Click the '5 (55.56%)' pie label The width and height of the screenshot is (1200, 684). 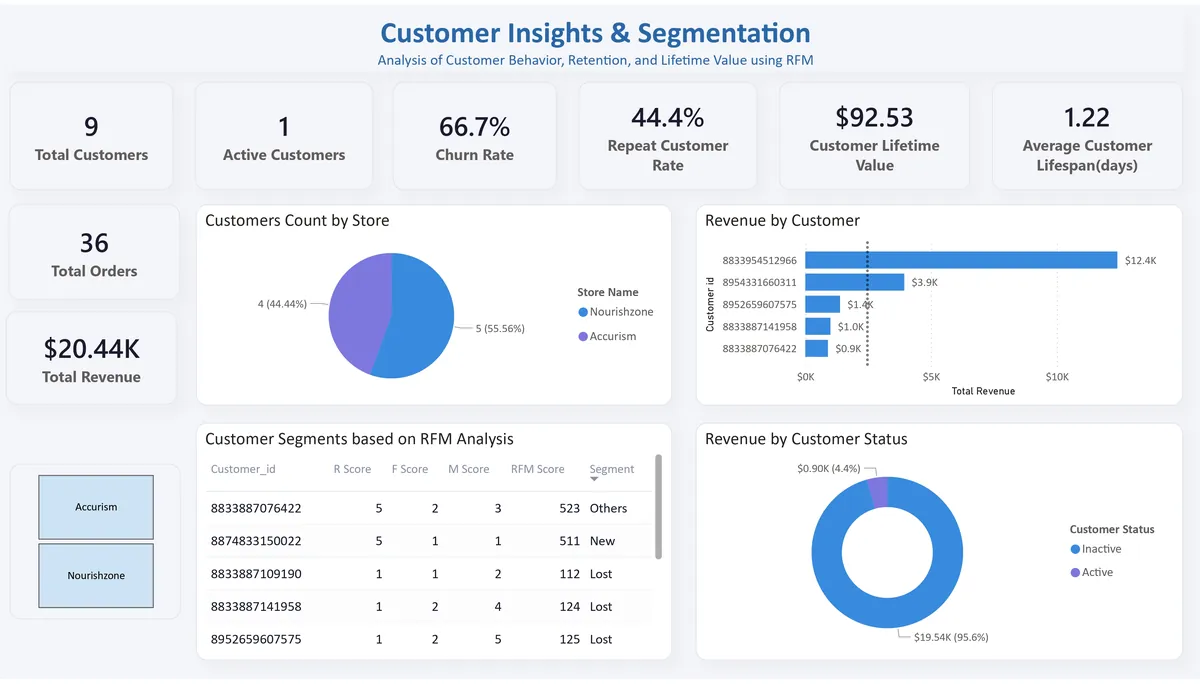pos(500,328)
